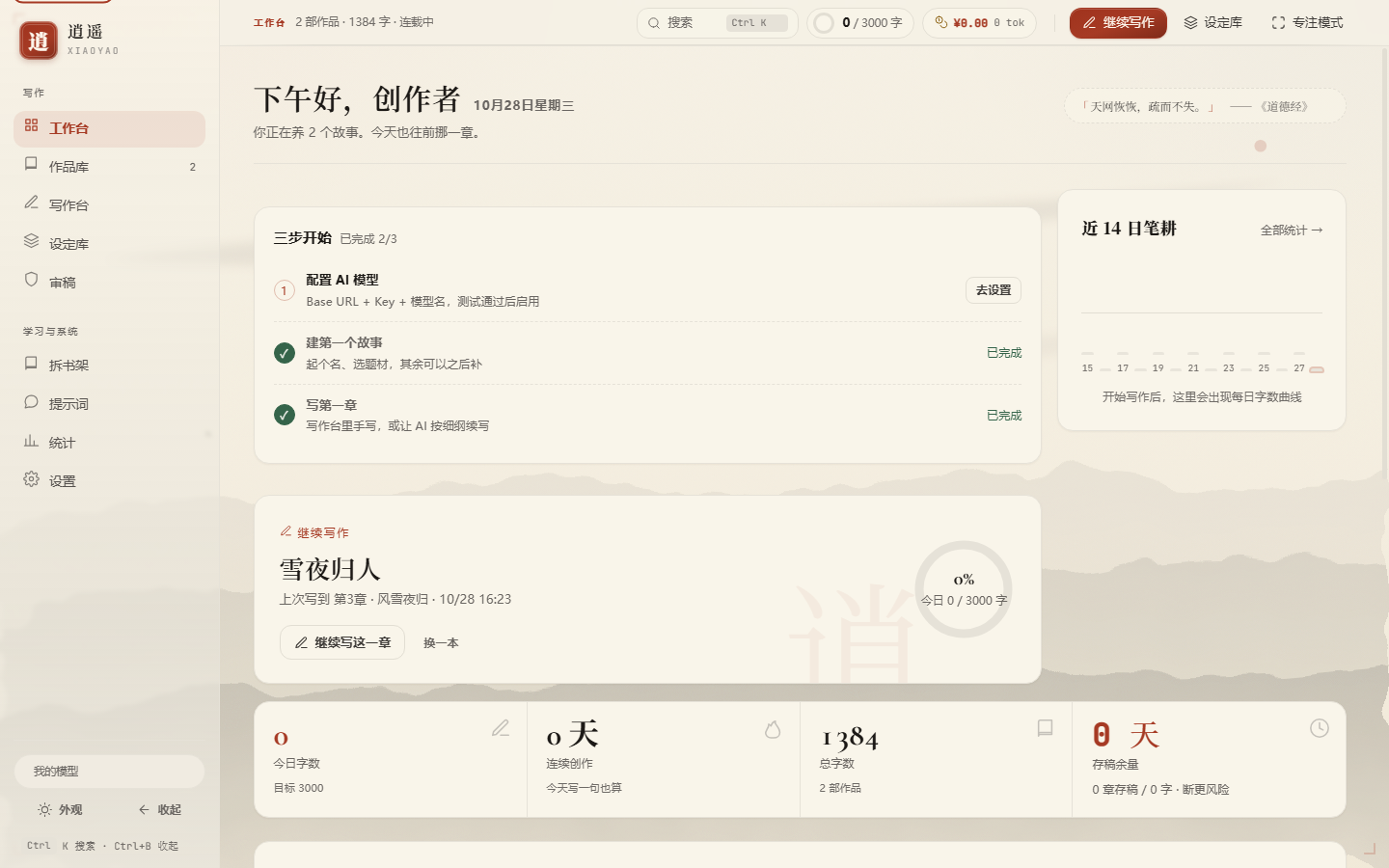This screenshot has width=1389, height=868.
Task: Click 换一本 to switch book
Action: (x=441, y=643)
